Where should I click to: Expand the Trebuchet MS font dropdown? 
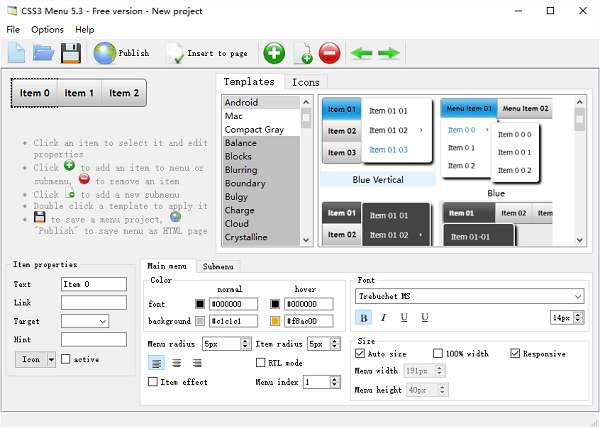click(578, 296)
